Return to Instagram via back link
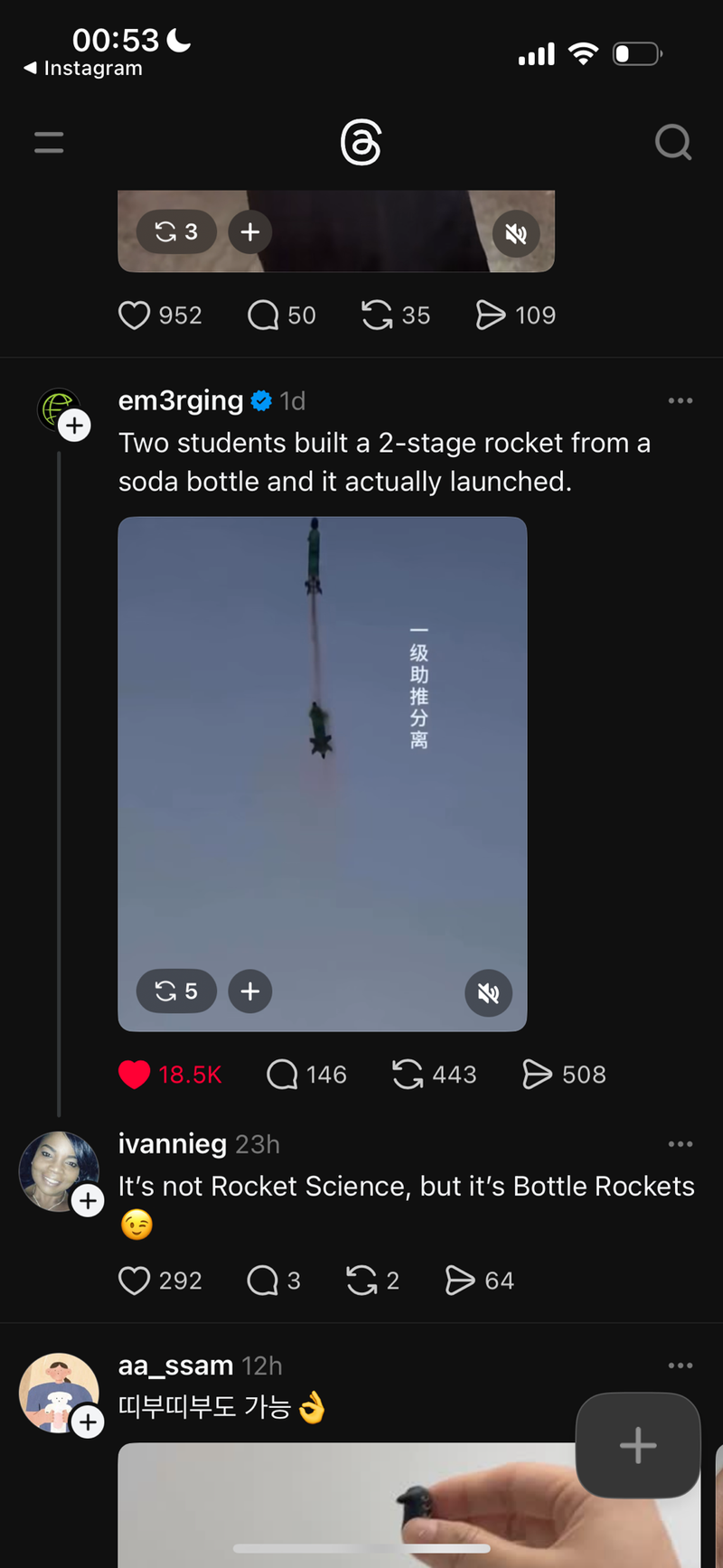Viewport: 723px width, 1568px height. 83,69
